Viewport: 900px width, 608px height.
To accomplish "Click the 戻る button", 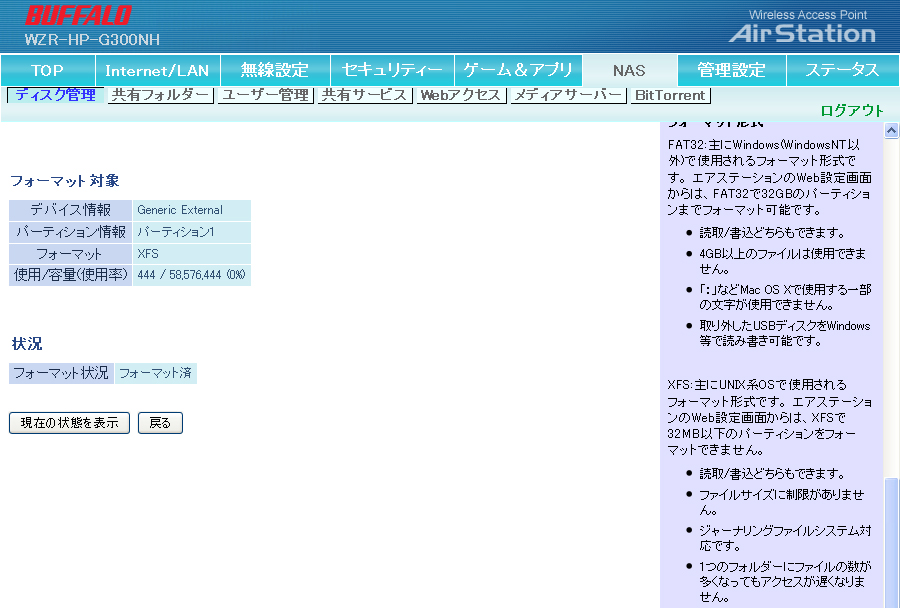I will pos(160,423).
